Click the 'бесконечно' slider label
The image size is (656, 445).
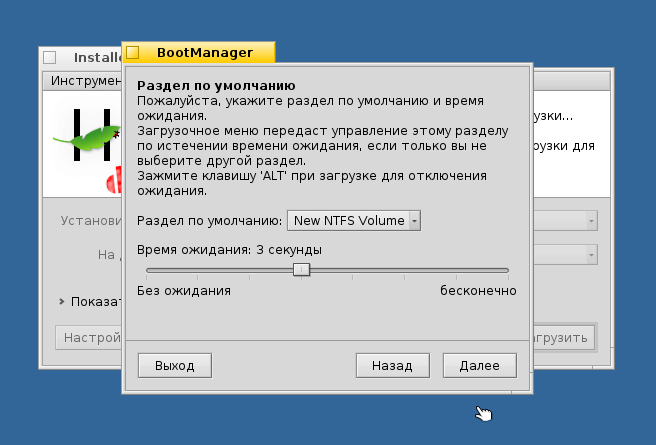478,290
